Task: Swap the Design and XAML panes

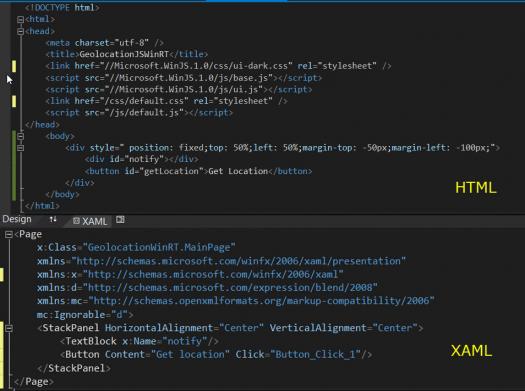Action: pyautogui.click(x=53, y=220)
